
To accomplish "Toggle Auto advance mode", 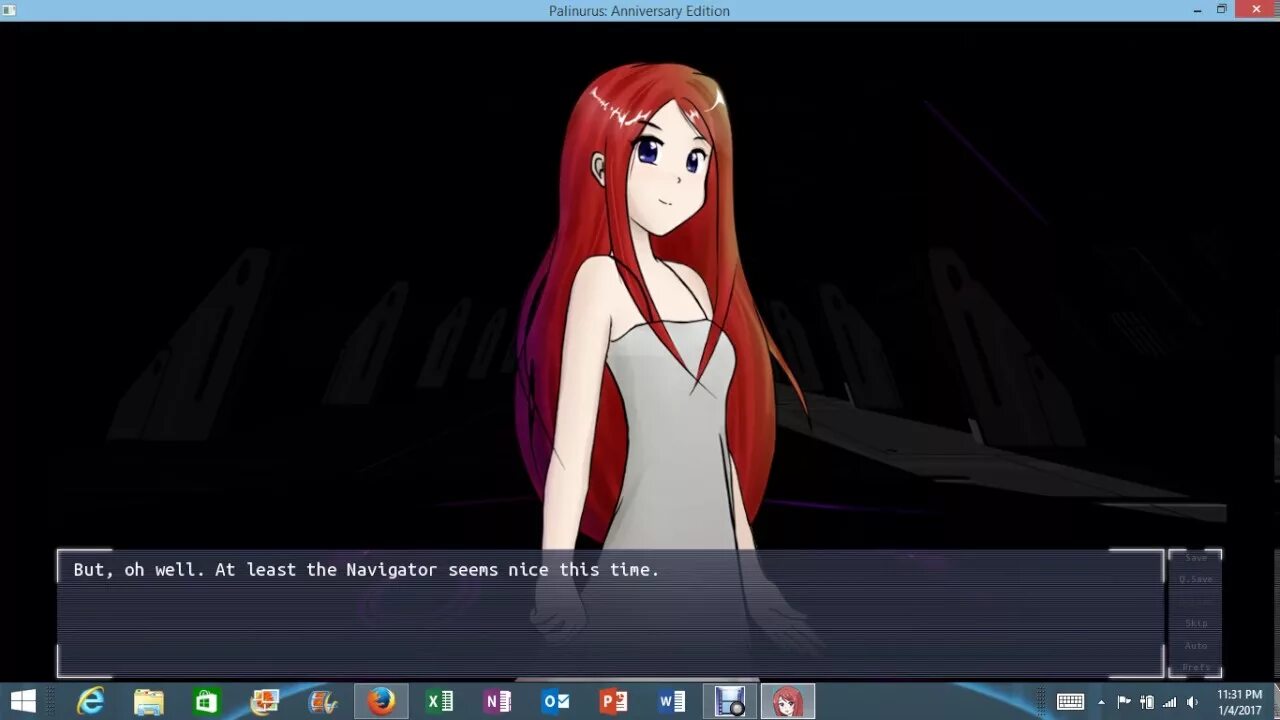I will click(1195, 645).
